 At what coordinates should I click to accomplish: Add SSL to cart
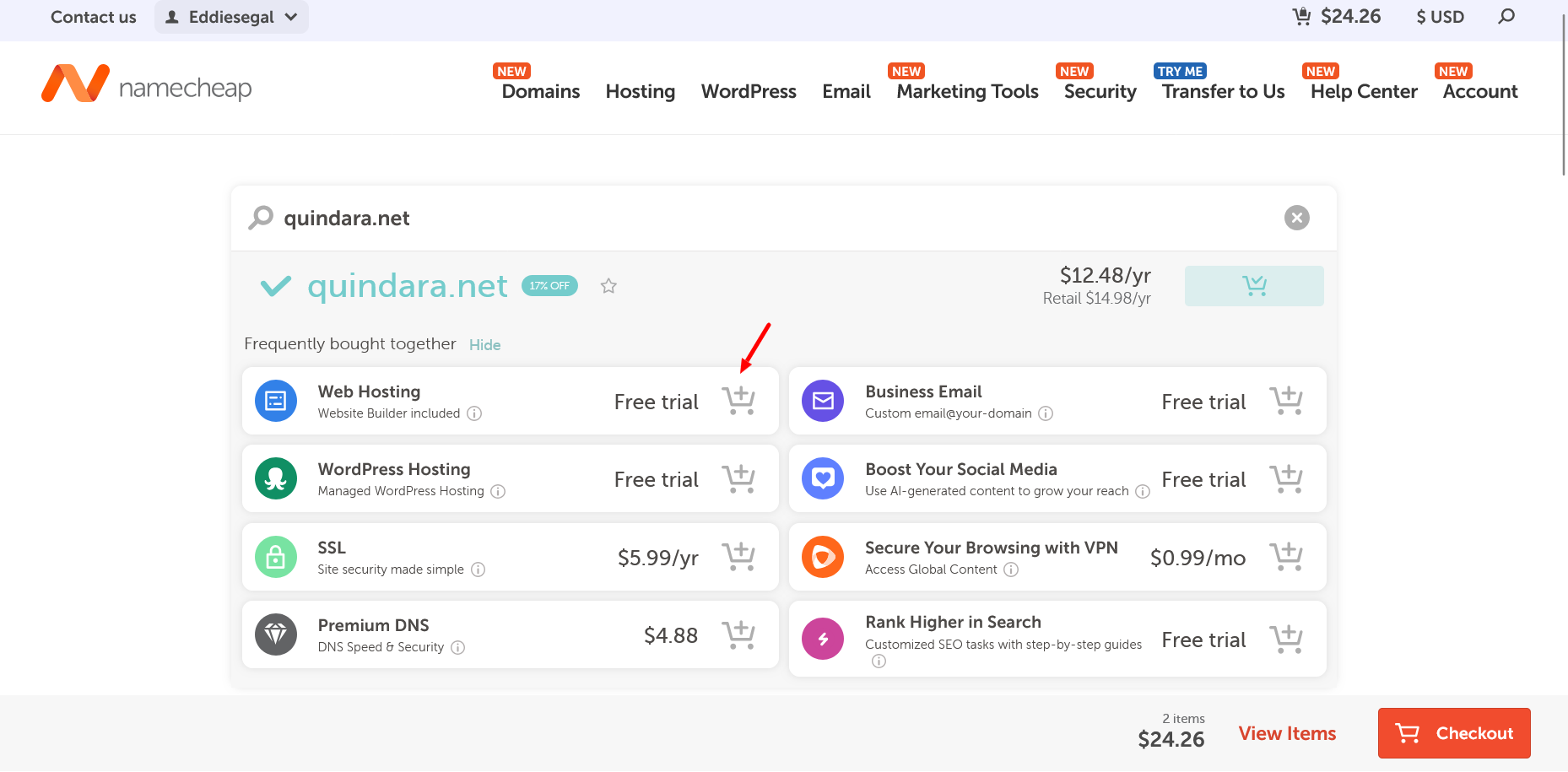pyautogui.click(x=738, y=557)
